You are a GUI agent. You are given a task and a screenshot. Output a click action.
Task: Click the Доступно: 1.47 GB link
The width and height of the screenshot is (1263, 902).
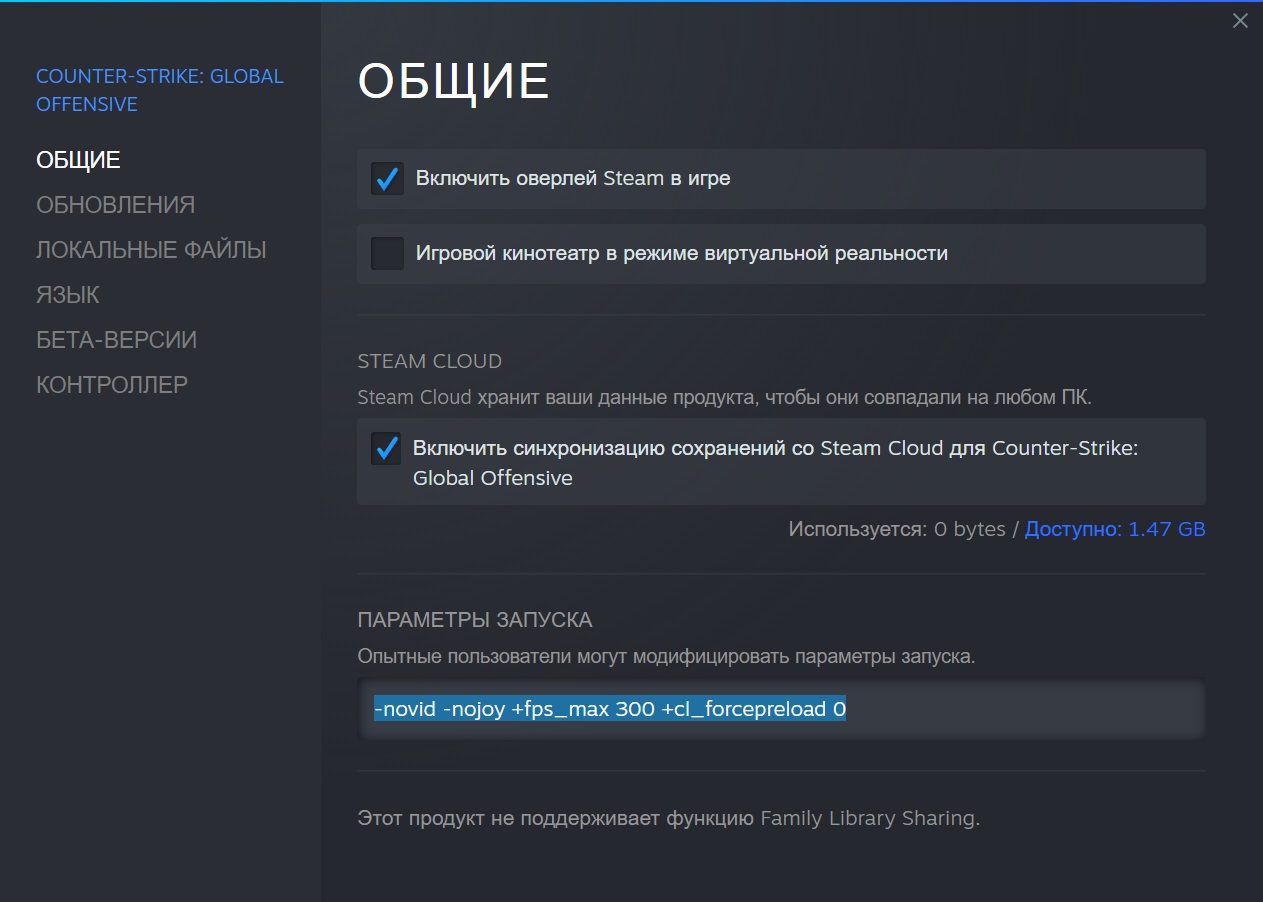[1115, 529]
